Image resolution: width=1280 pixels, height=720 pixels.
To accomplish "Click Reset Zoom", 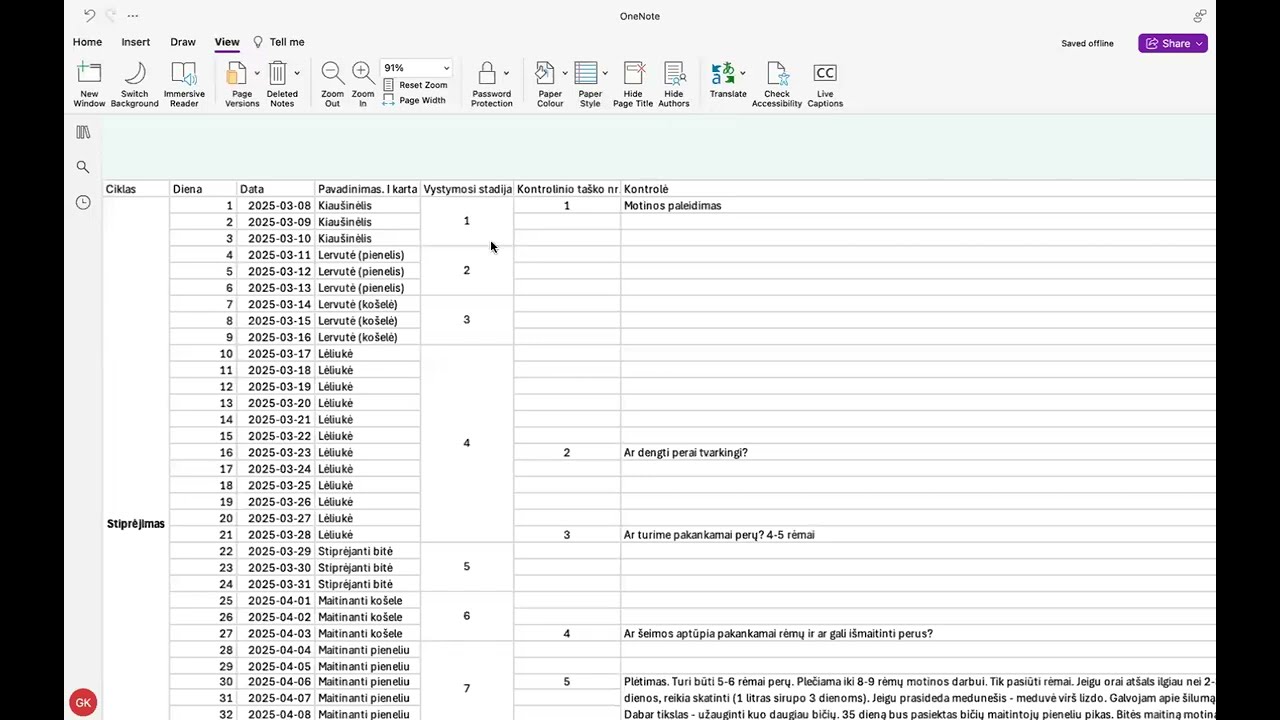I will [x=415, y=85].
